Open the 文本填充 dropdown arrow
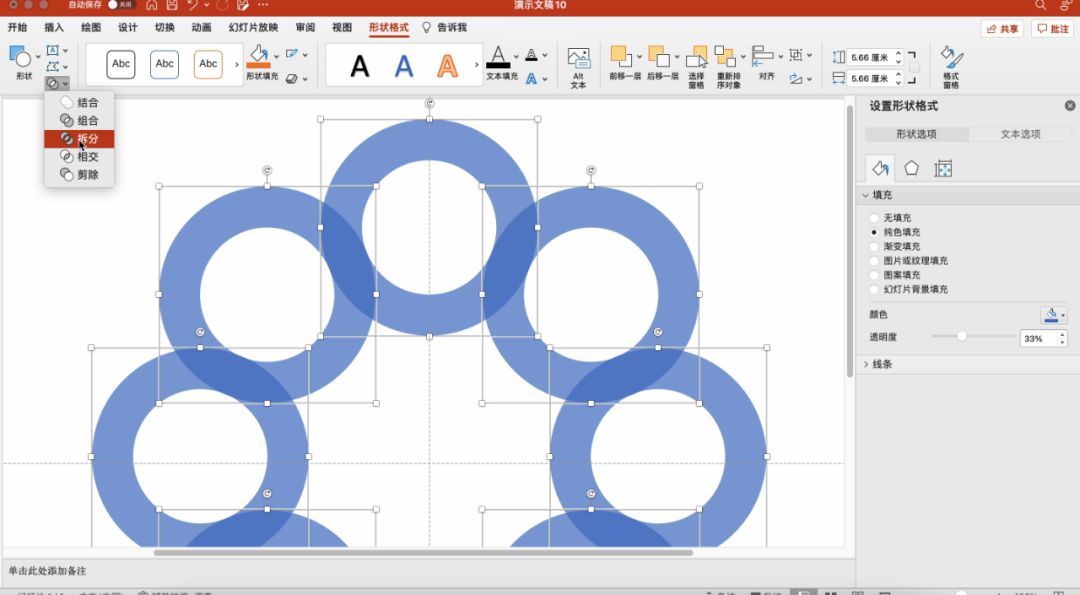 pyautogui.click(x=516, y=56)
